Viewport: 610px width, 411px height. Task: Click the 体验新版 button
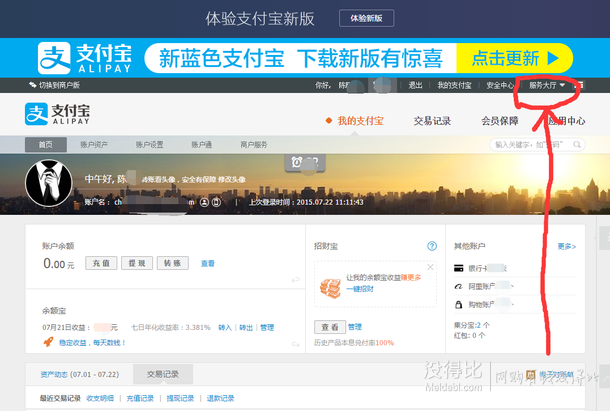(366, 18)
